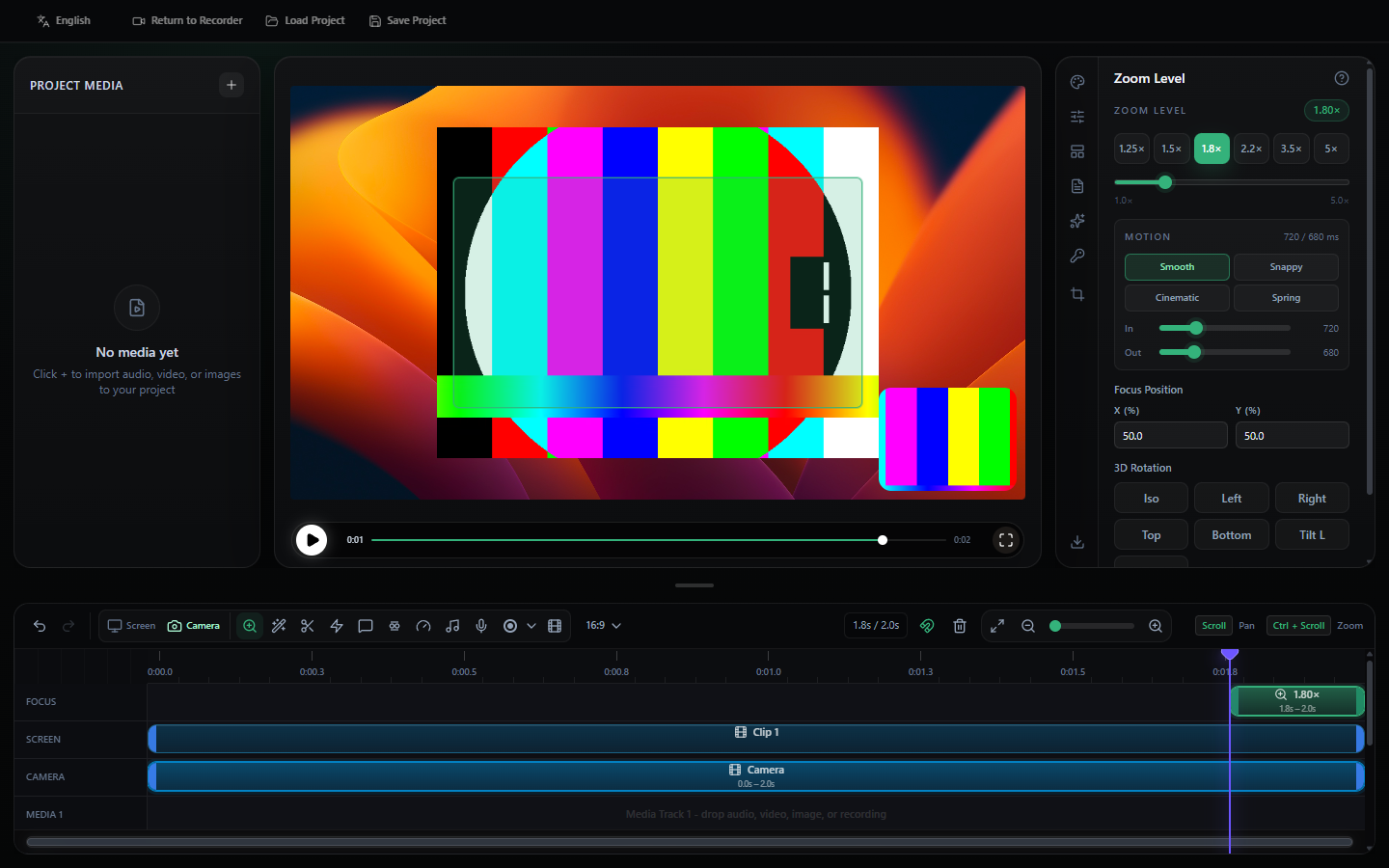1389x868 pixels.
Task: Apply Bottom 3D rotation
Action: click(1232, 535)
